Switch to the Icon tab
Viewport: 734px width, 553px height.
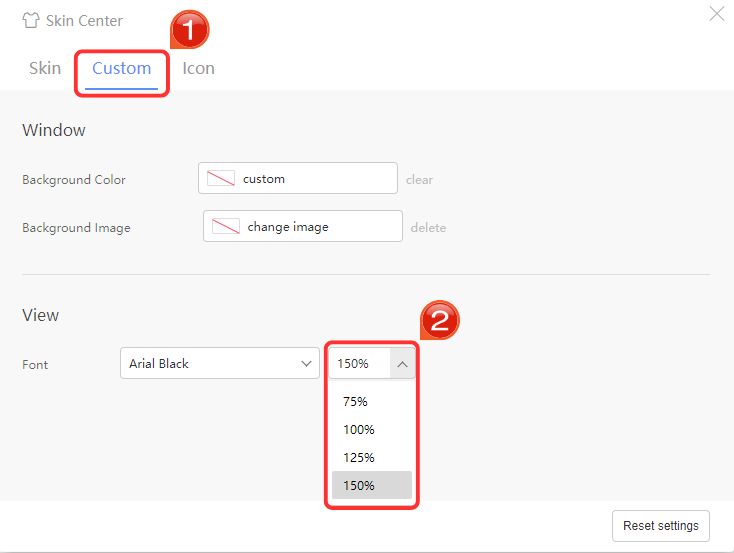tap(198, 68)
